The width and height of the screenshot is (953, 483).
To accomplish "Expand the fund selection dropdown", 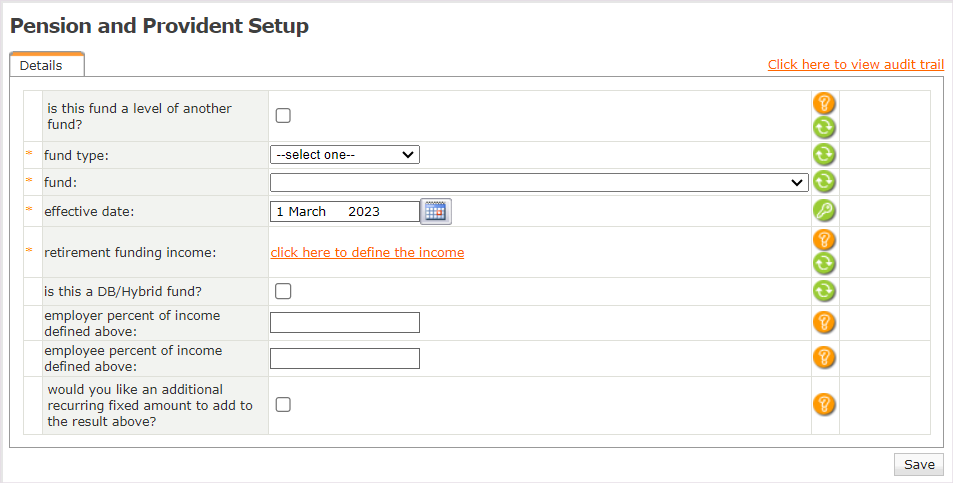I will pos(539,182).
